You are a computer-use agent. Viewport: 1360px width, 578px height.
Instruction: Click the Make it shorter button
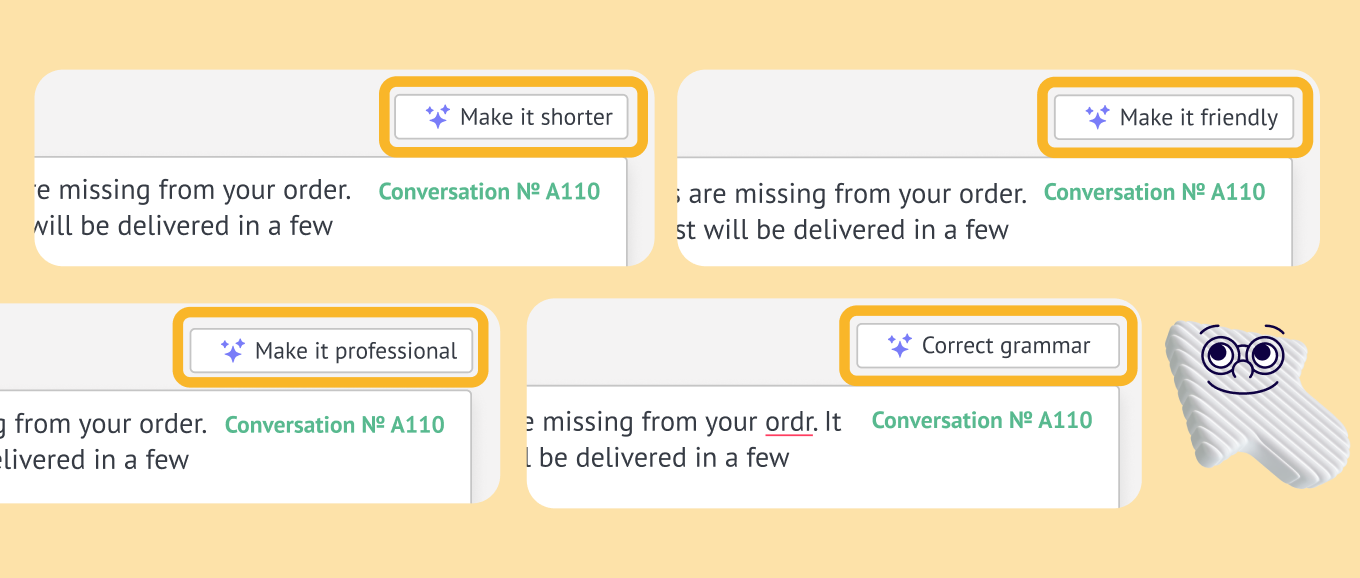point(511,117)
